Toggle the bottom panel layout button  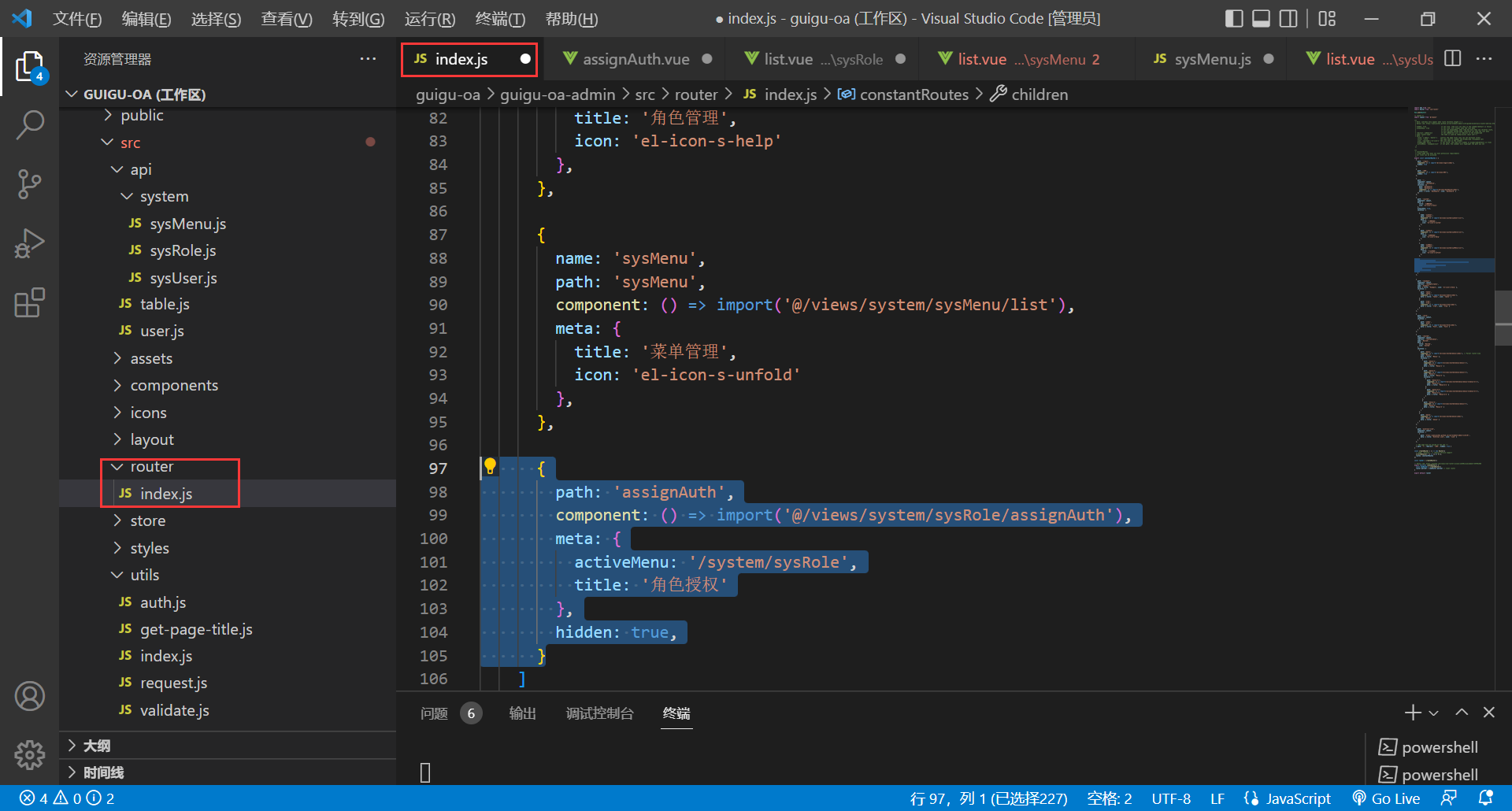click(x=1261, y=18)
